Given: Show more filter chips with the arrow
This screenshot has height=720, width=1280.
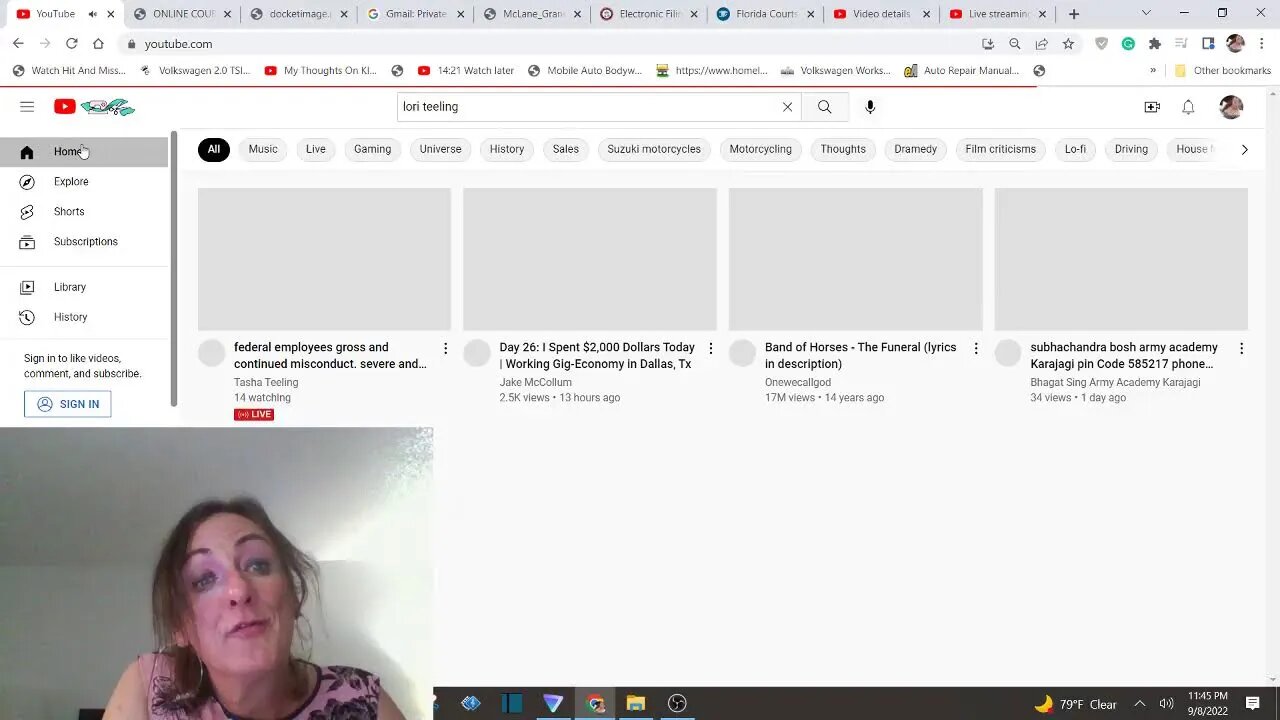Looking at the screenshot, I should (x=1244, y=149).
